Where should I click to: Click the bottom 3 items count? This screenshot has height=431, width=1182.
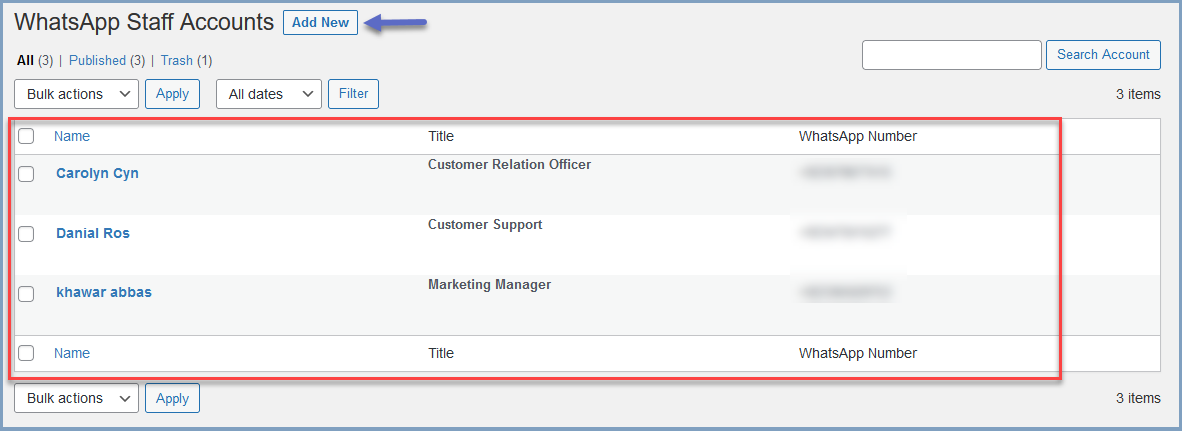pyautogui.click(x=1138, y=398)
